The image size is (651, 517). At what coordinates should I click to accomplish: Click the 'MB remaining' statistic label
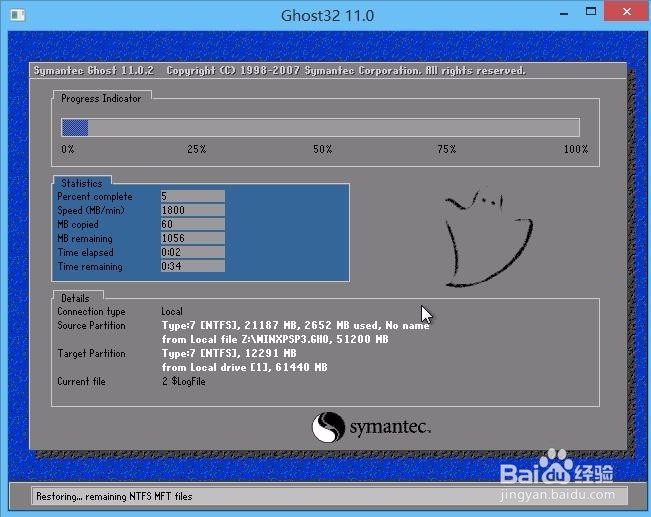[x=85, y=238]
